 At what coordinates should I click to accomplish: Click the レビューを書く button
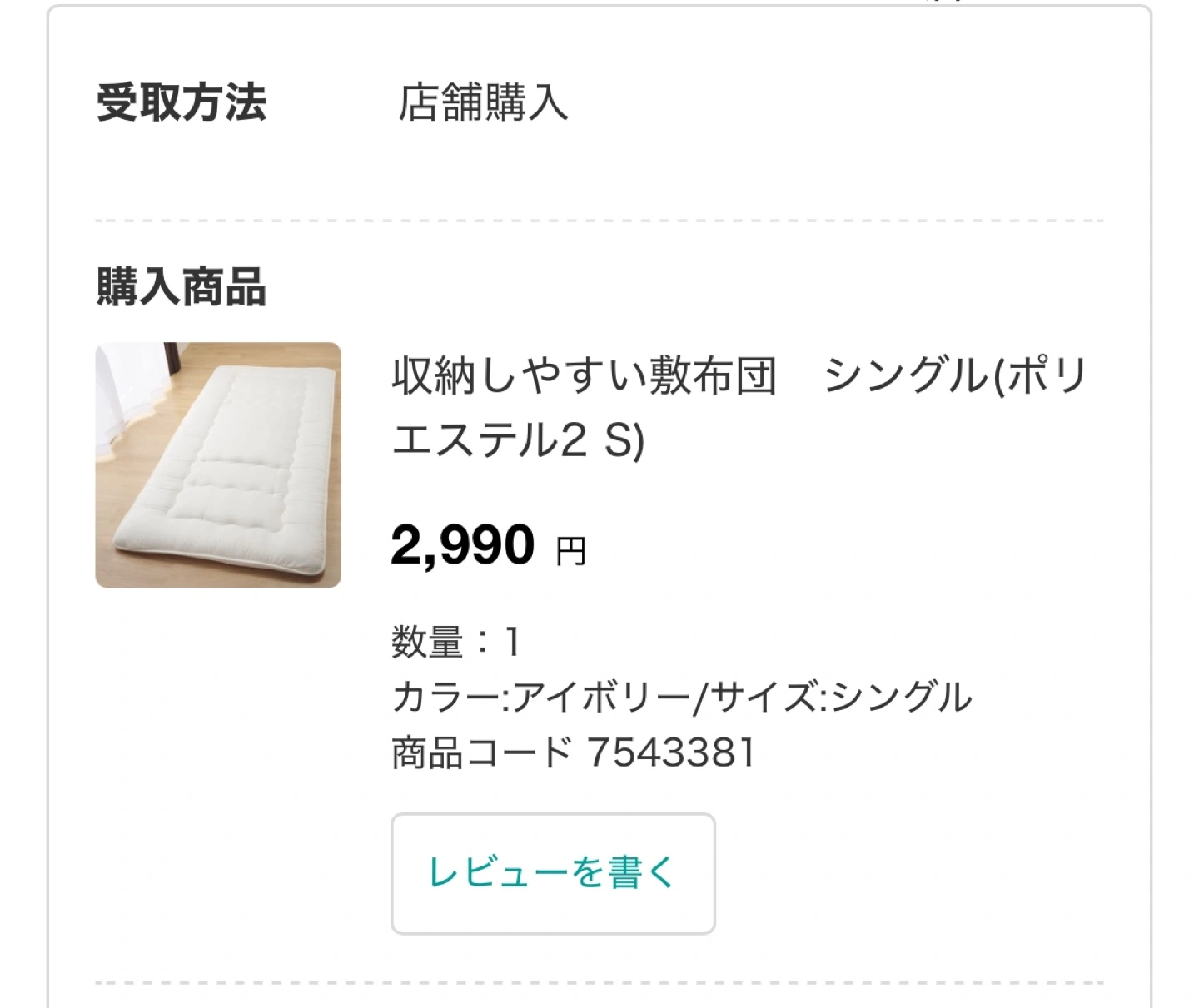click(553, 873)
